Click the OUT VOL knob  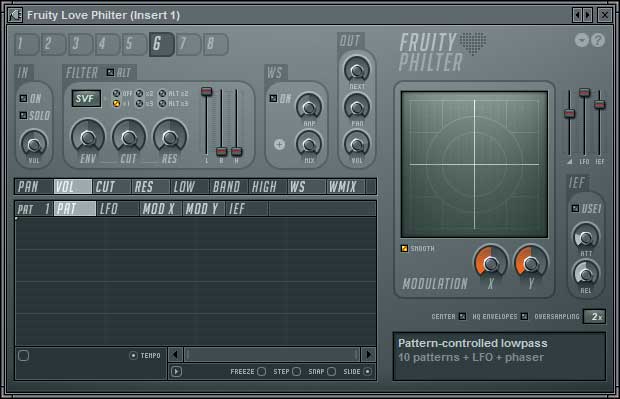point(357,145)
